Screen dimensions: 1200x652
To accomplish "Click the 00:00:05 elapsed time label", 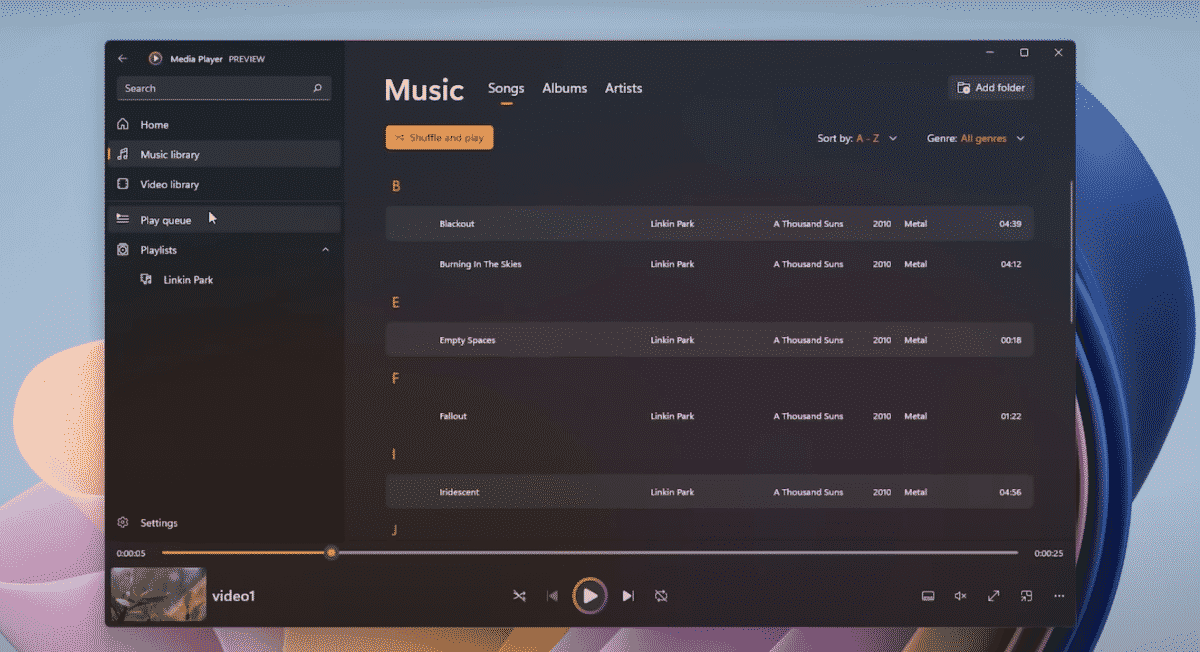I will 131,553.
